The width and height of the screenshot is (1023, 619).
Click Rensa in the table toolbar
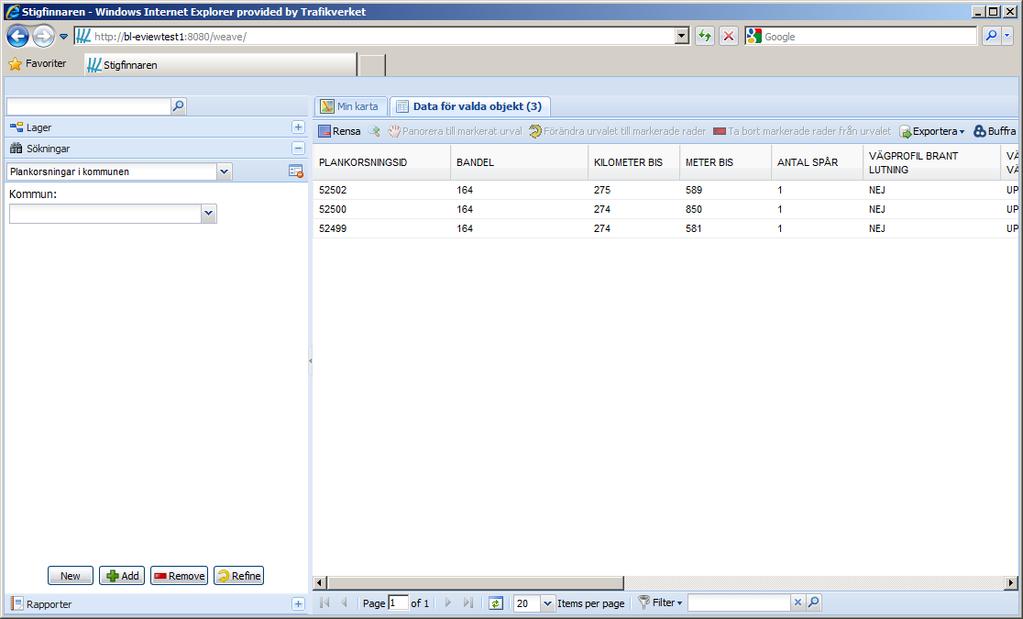point(339,131)
